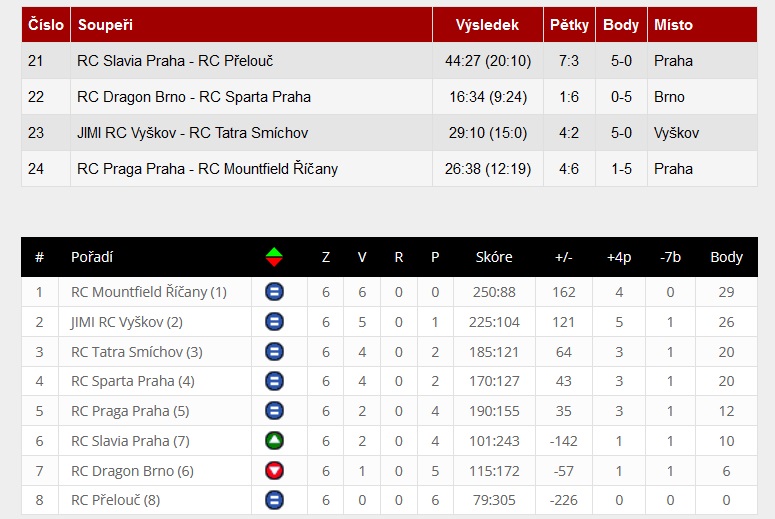
Task: Click the 44:27 (20:10) match result
Action: click(487, 61)
